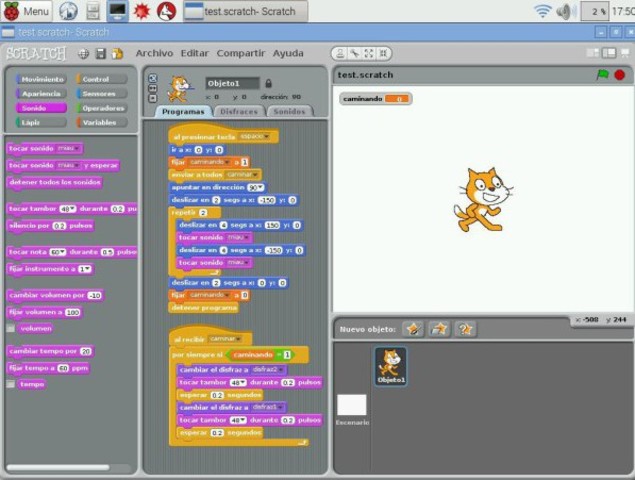Open the terminal monitor icon in taskbar
This screenshot has width=635, height=480.
tap(117, 11)
